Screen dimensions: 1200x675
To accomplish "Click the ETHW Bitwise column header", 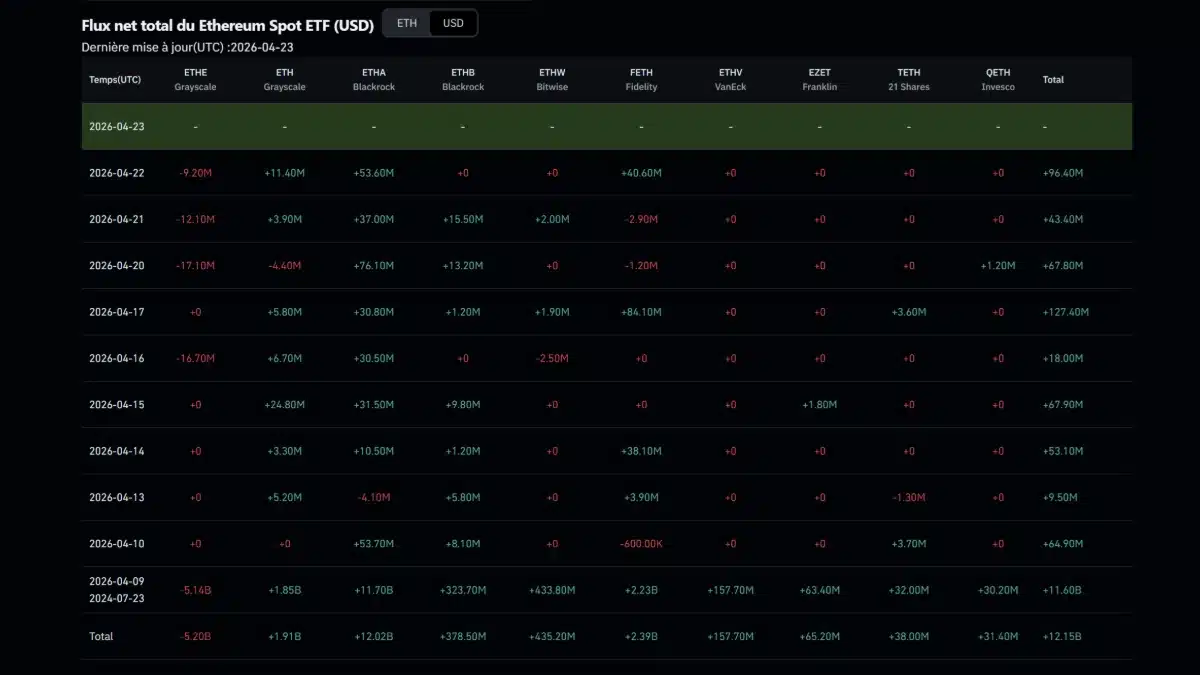I will pyautogui.click(x=551, y=79).
